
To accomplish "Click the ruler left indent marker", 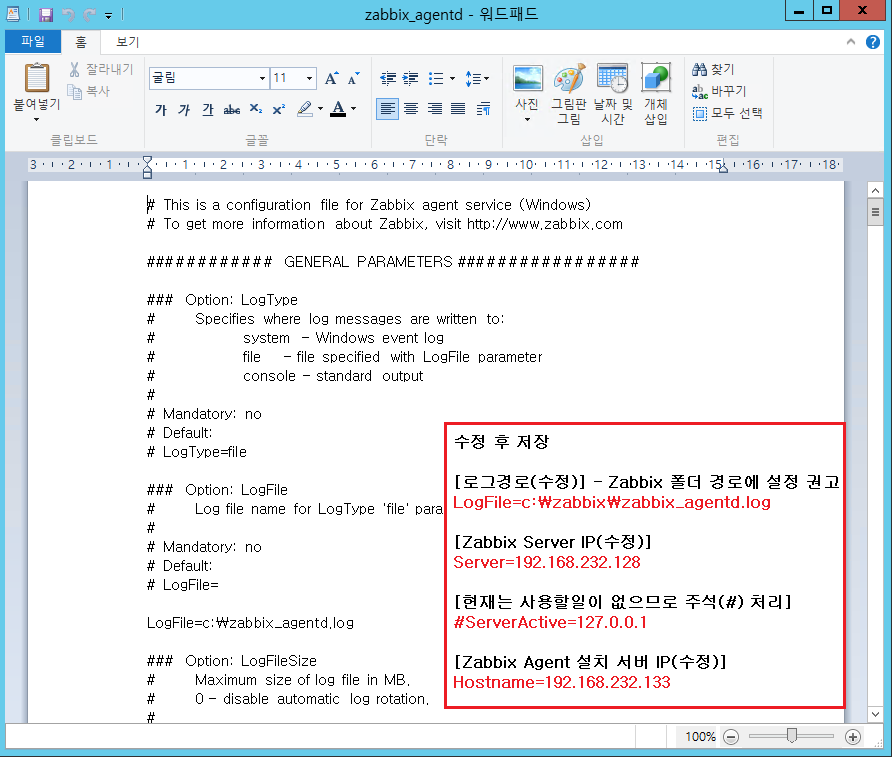I will (147, 168).
